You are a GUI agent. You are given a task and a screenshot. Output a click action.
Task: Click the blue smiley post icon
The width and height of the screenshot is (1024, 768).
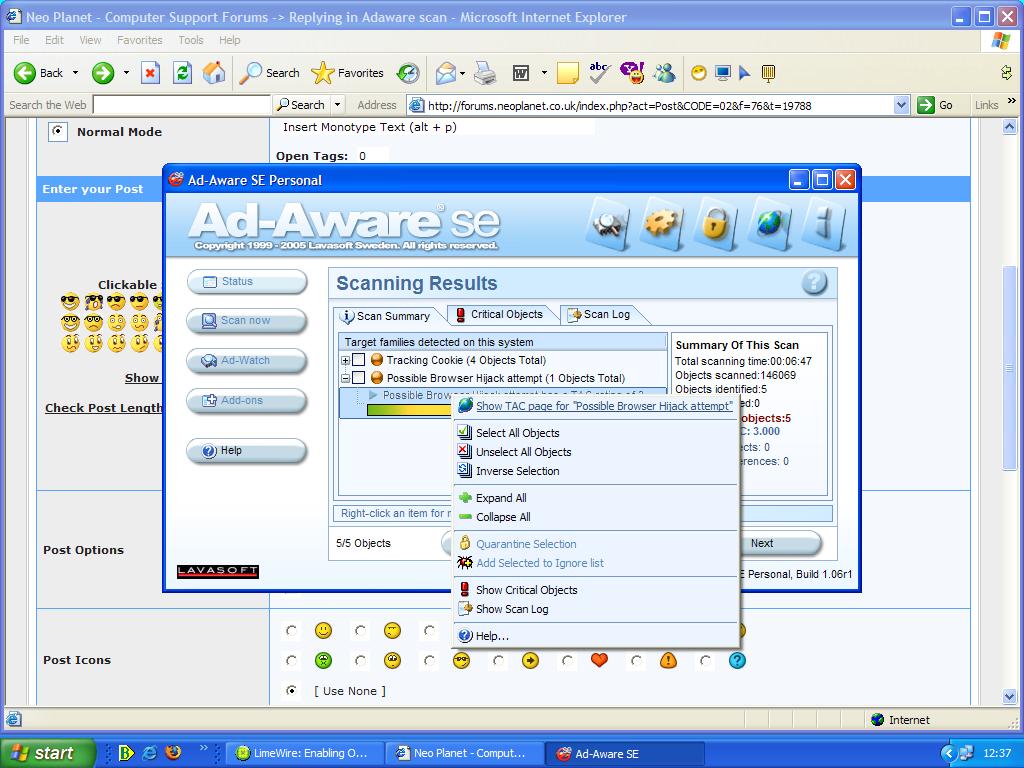(737, 660)
